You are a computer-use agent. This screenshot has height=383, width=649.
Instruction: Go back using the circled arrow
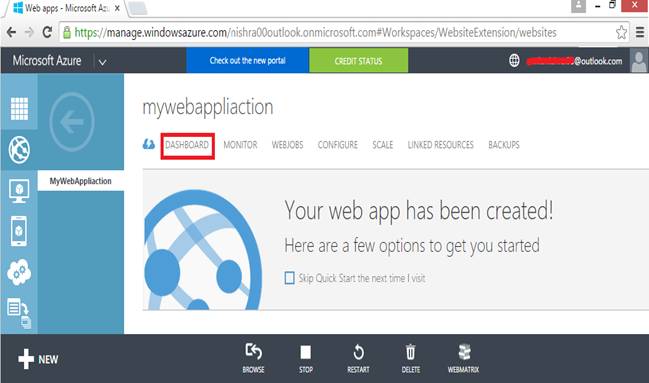click(x=72, y=122)
